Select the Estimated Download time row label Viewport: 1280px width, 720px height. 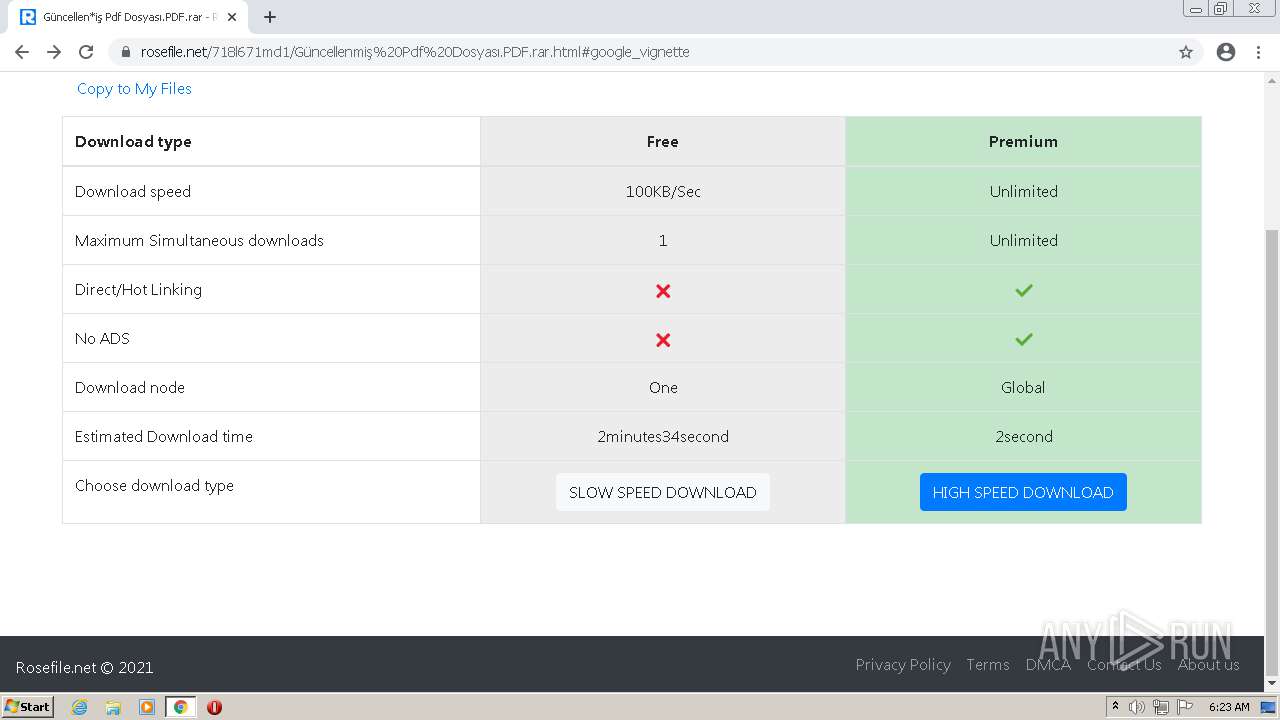click(164, 436)
